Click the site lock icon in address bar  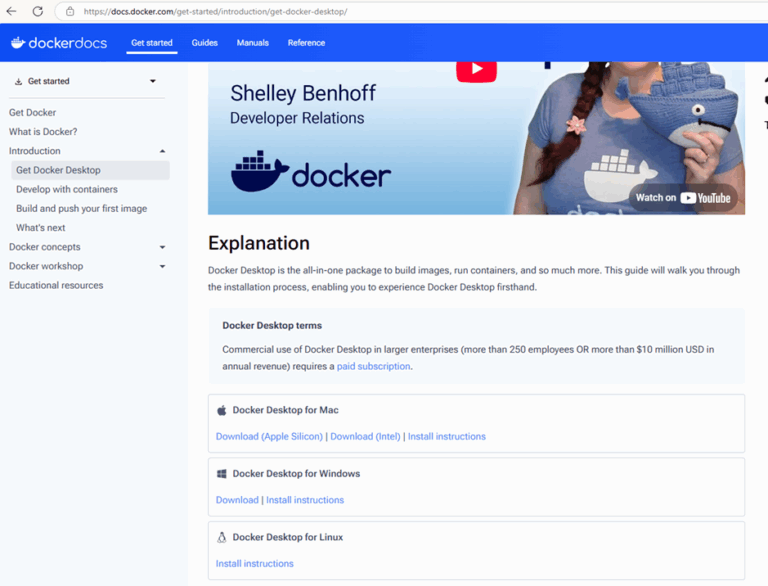(x=70, y=12)
